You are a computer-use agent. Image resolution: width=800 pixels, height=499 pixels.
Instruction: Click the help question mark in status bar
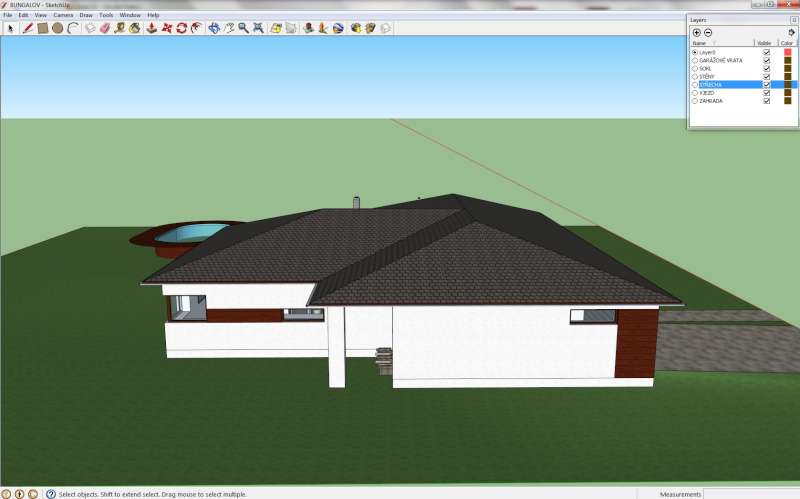tap(50, 494)
